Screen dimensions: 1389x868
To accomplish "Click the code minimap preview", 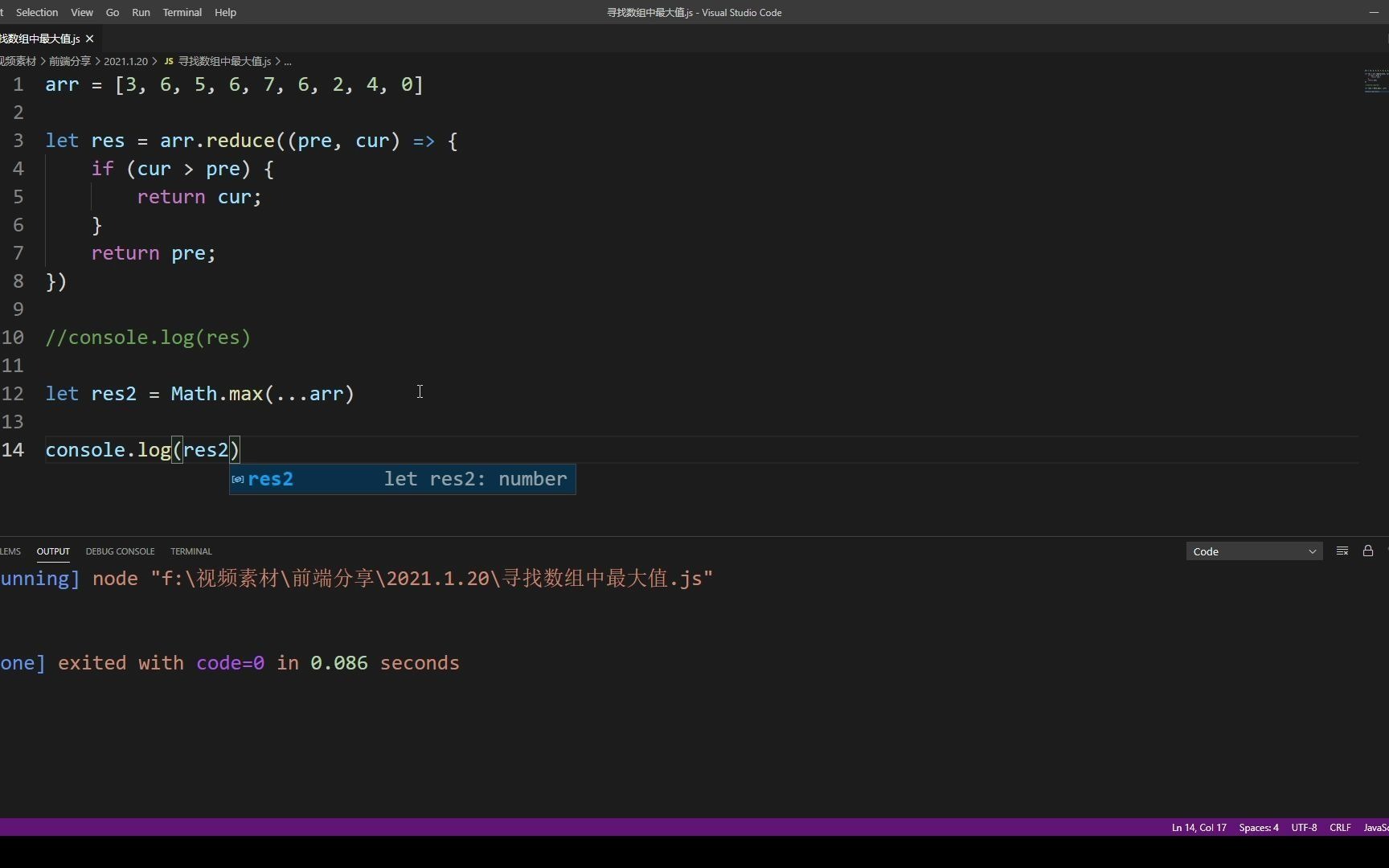I will 1376,81.
